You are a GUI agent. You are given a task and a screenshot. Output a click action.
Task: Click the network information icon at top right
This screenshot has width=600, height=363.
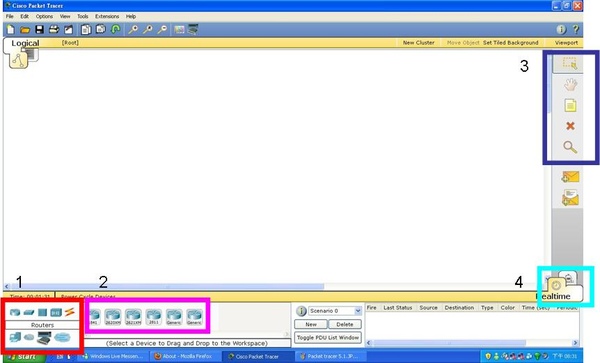click(561, 29)
